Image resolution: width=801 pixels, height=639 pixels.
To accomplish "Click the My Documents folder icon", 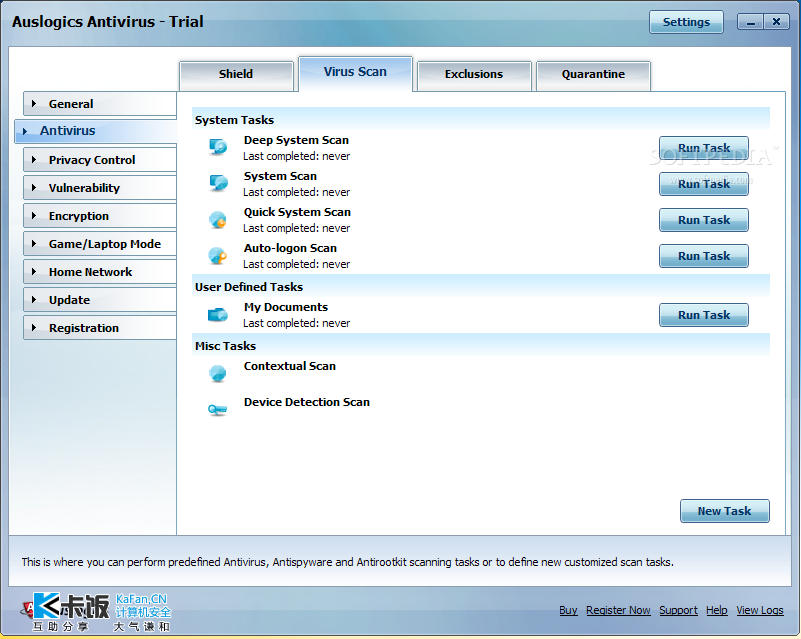I will [x=218, y=315].
